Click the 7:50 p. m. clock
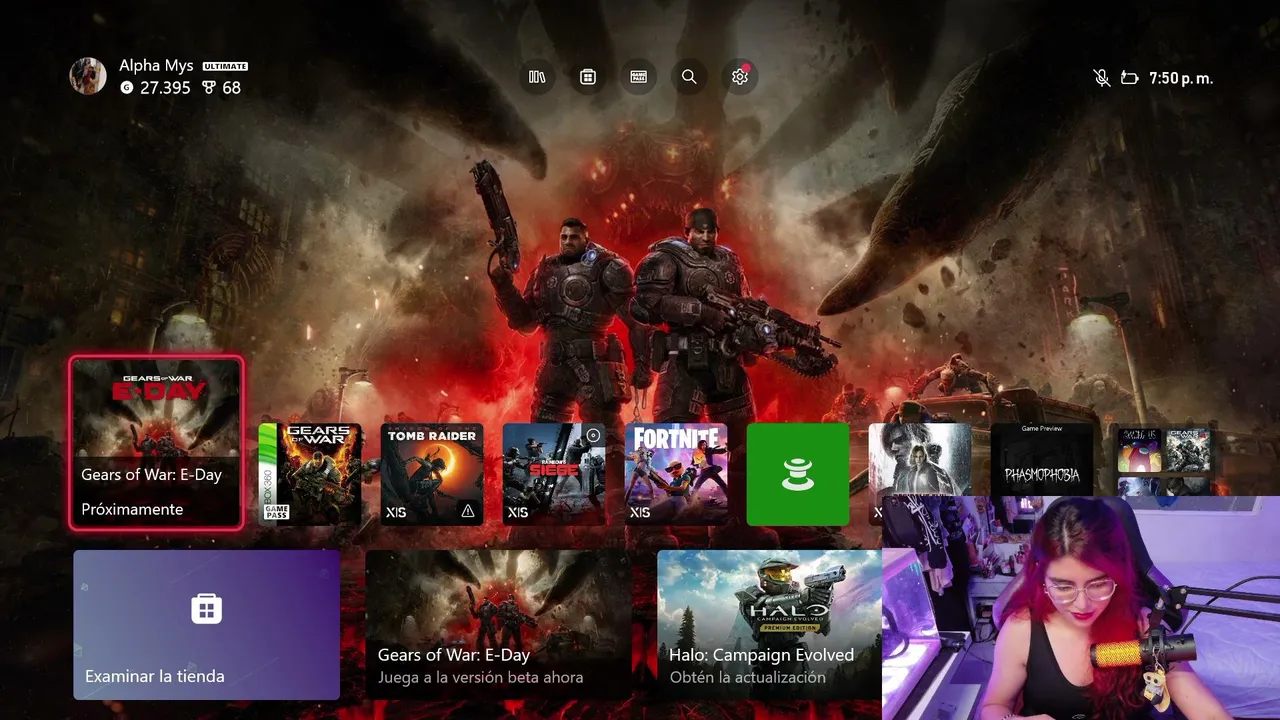 [1181, 78]
